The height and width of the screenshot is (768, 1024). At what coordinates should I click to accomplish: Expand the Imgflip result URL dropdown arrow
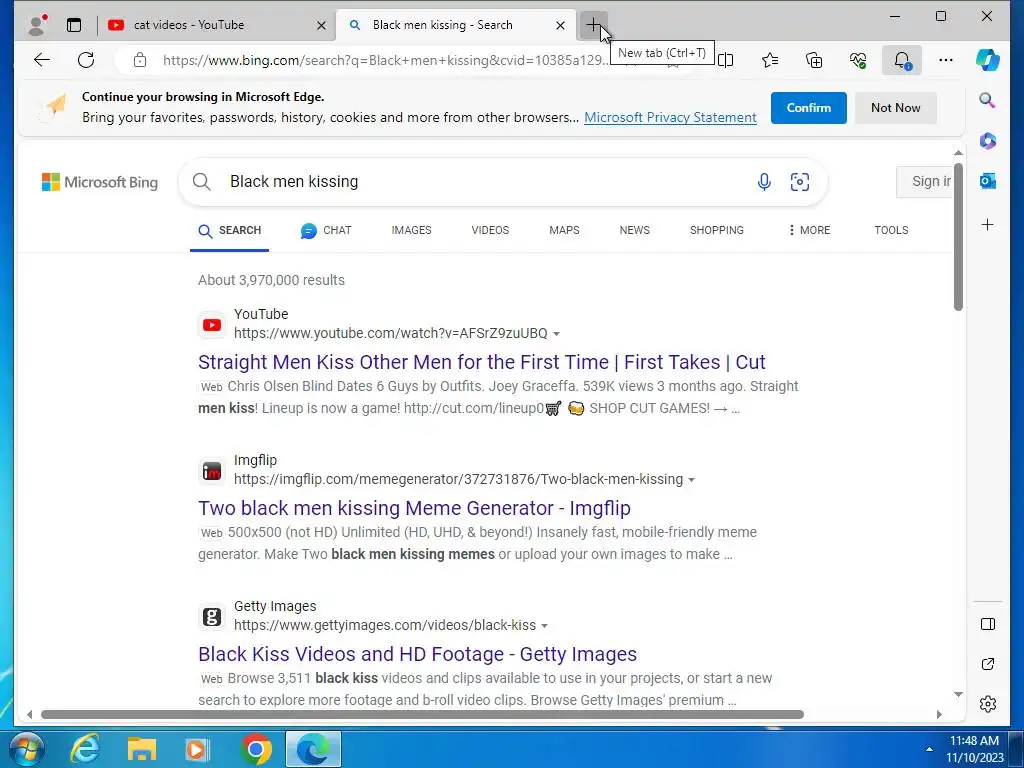pos(692,480)
